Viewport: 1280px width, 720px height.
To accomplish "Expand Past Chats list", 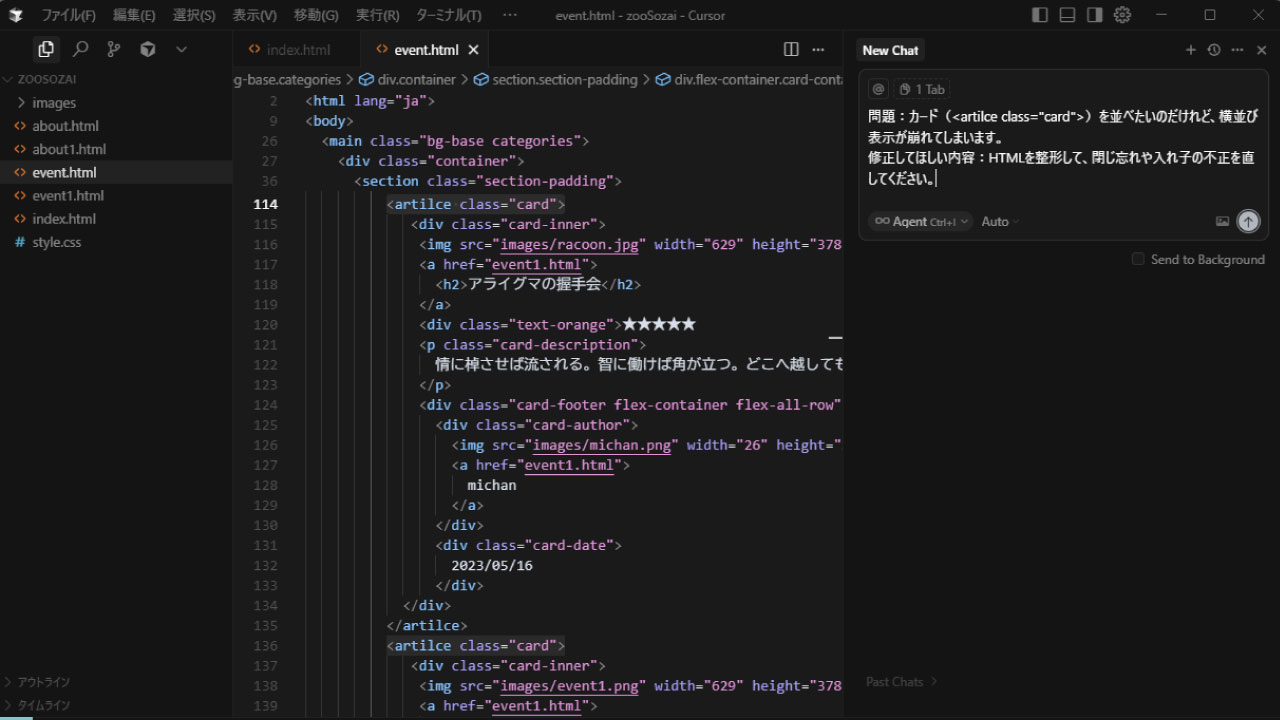I will 902,681.
